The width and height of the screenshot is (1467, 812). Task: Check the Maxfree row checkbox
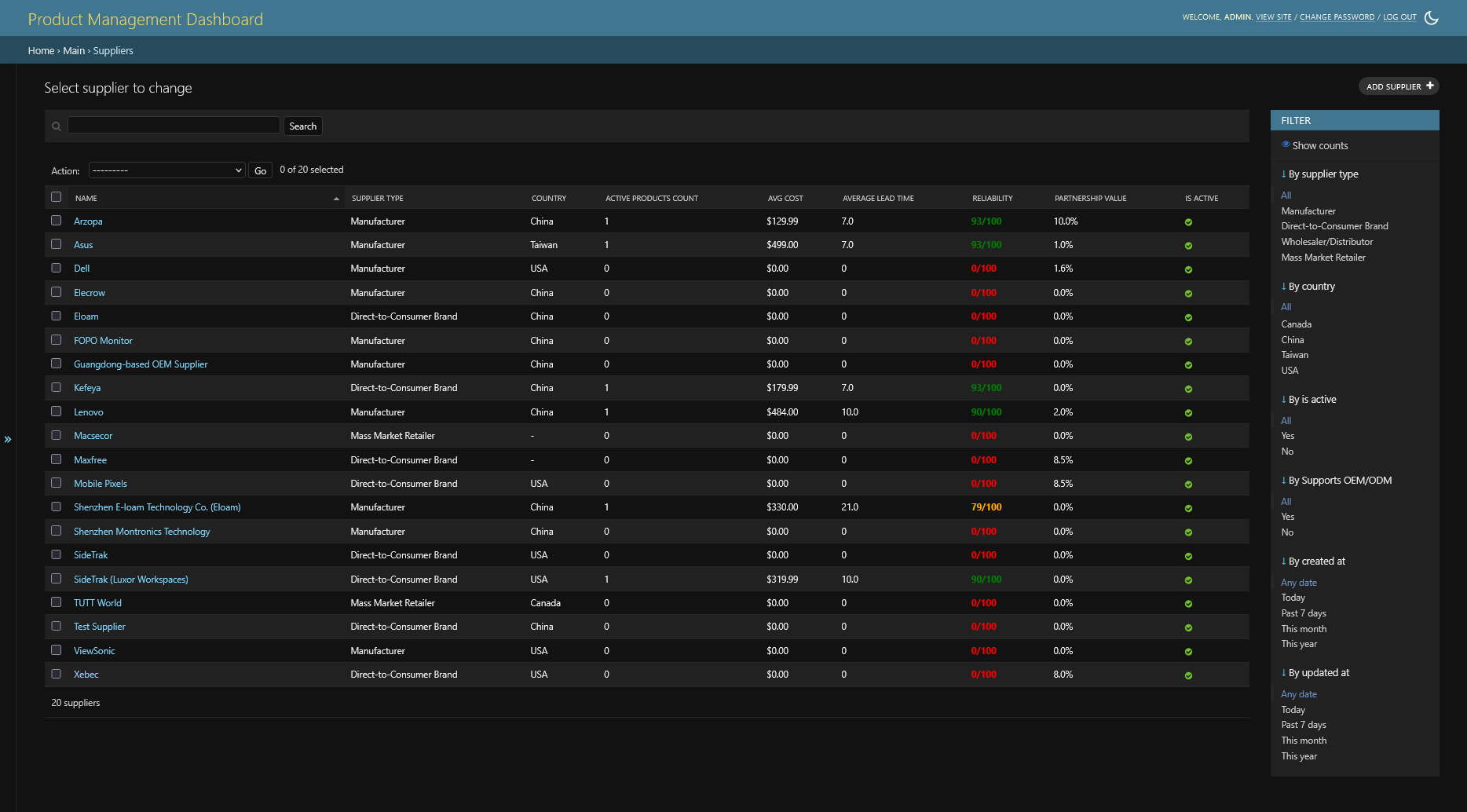pos(56,459)
